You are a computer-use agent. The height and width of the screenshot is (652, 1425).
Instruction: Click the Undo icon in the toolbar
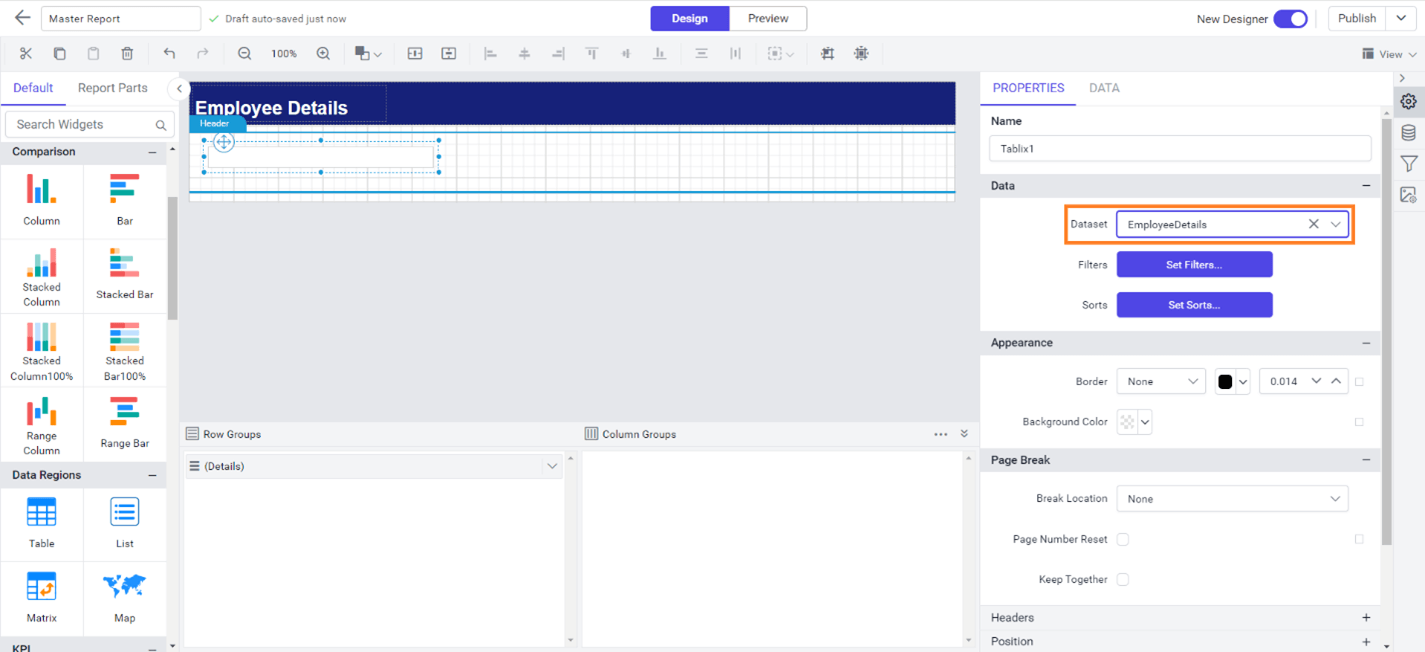(168, 53)
